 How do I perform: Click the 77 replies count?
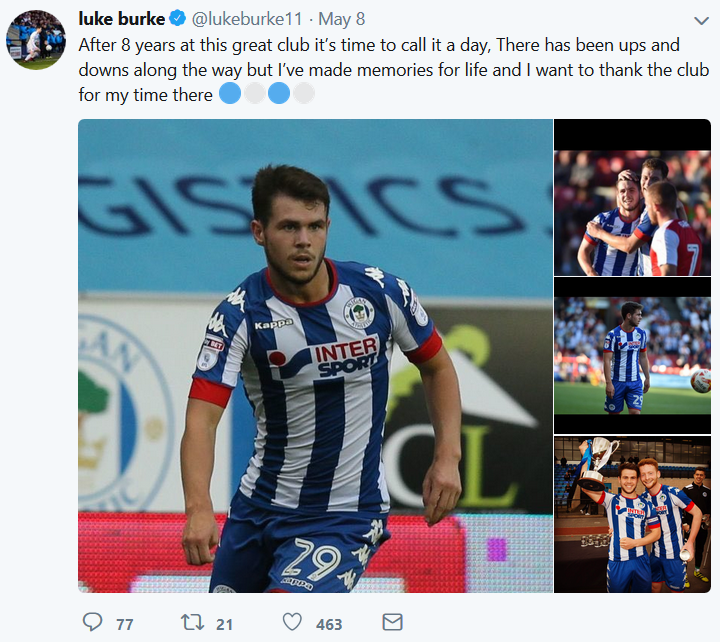click(x=125, y=624)
